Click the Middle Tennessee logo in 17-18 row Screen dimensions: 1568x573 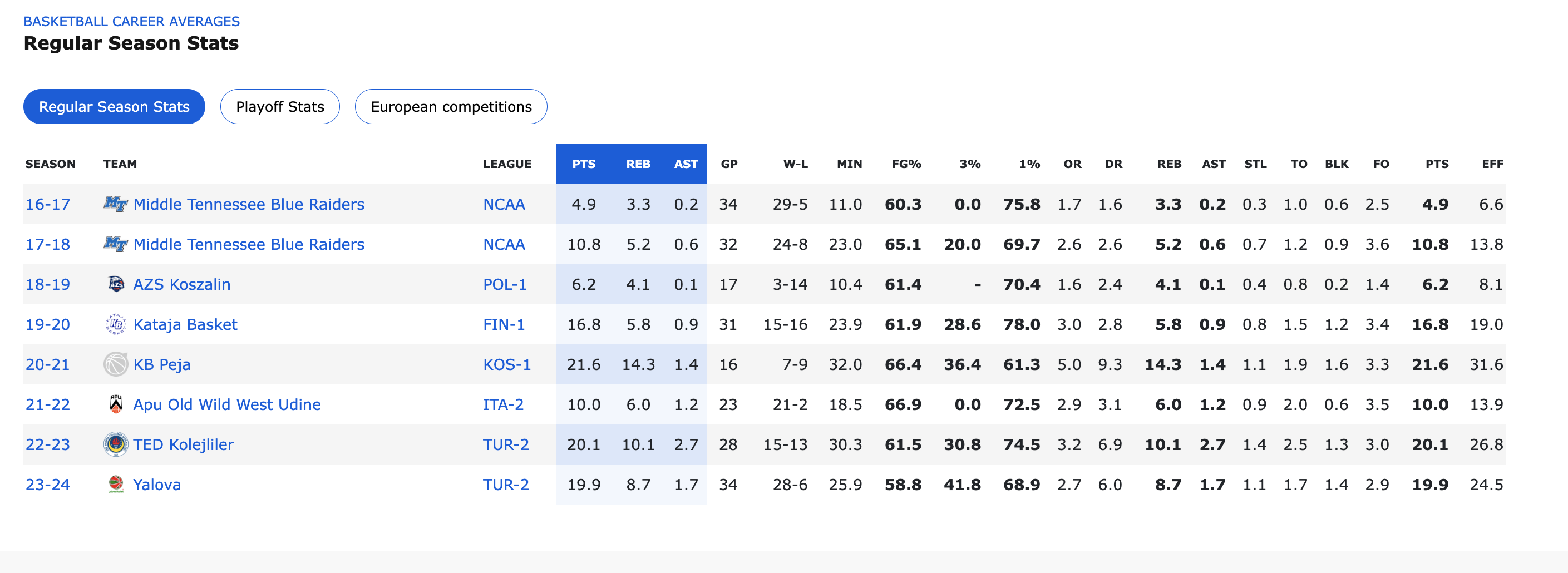click(116, 244)
